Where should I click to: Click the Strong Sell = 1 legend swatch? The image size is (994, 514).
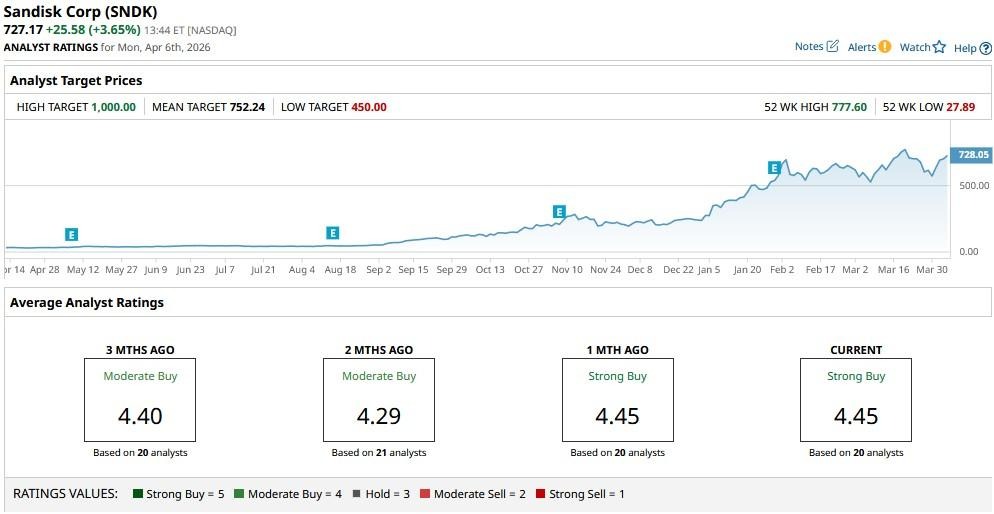point(540,494)
